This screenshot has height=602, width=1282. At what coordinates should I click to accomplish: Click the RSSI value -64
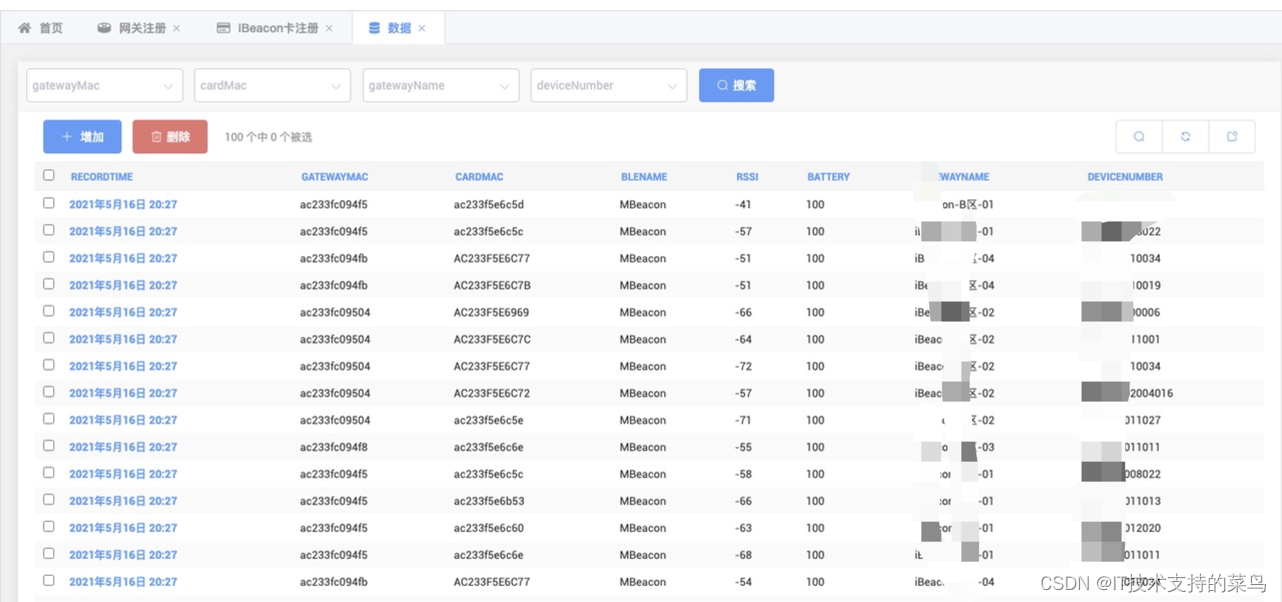point(743,339)
